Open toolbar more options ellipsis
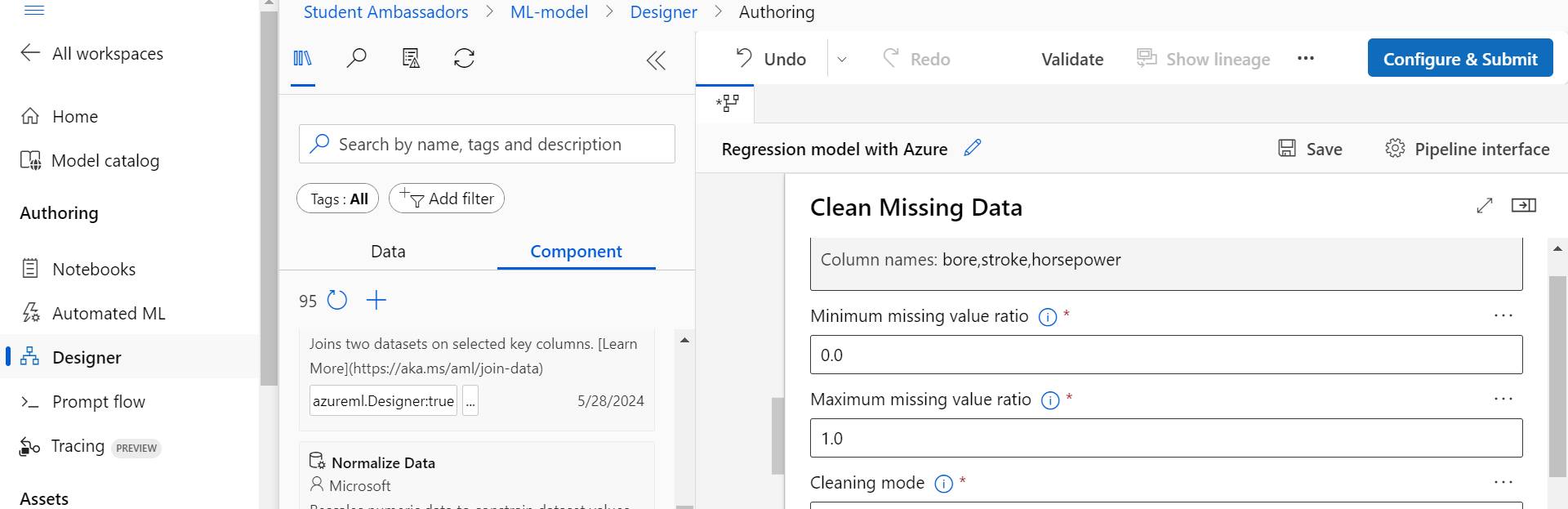This screenshot has height=509, width=1568. pos(1306,59)
